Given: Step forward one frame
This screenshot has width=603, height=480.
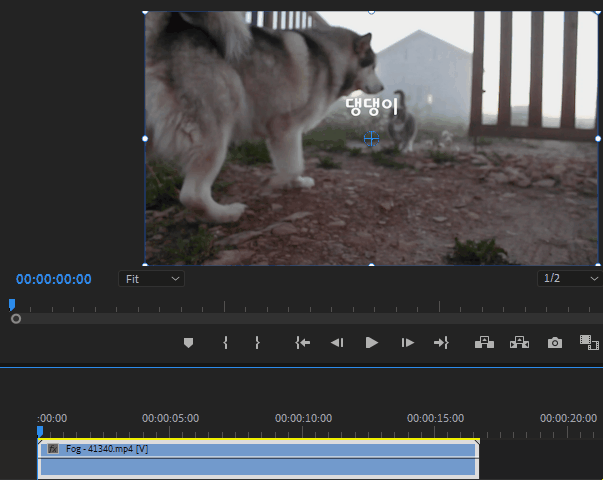Looking at the screenshot, I should tap(407, 342).
